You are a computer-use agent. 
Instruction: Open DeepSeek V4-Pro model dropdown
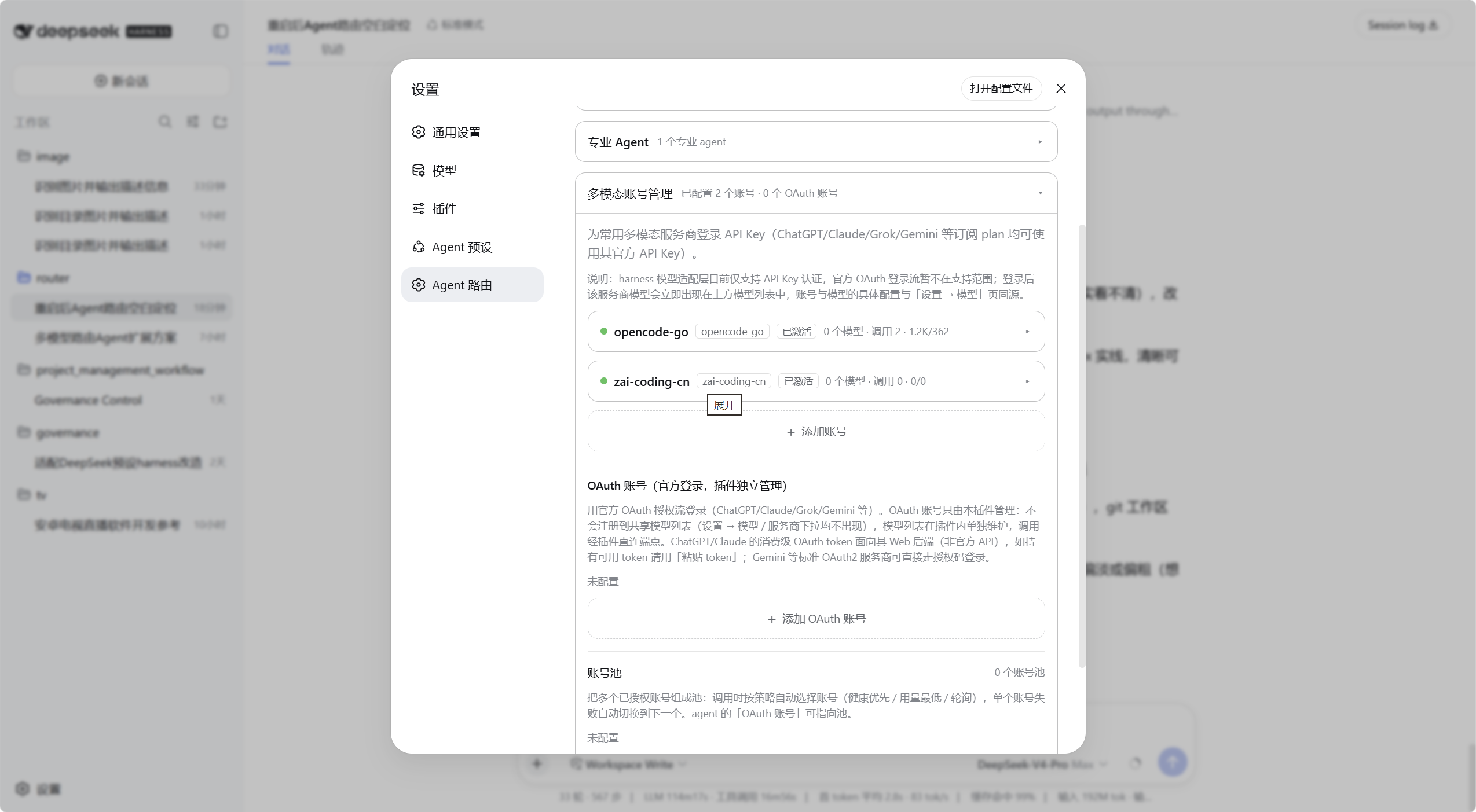1041,765
